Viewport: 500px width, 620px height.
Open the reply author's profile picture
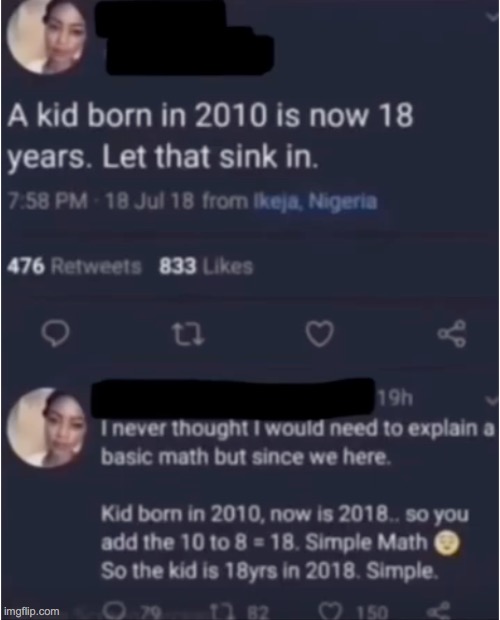pyautogui.click(x=46, y=427)
